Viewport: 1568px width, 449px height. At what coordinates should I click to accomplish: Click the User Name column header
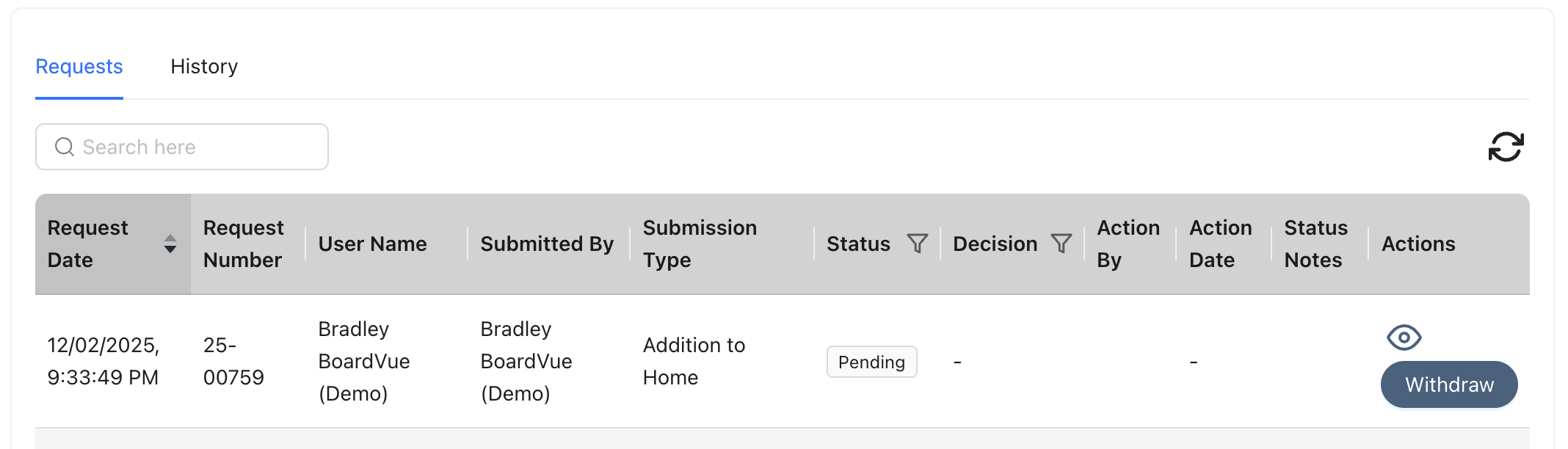(x=372, y=244)
